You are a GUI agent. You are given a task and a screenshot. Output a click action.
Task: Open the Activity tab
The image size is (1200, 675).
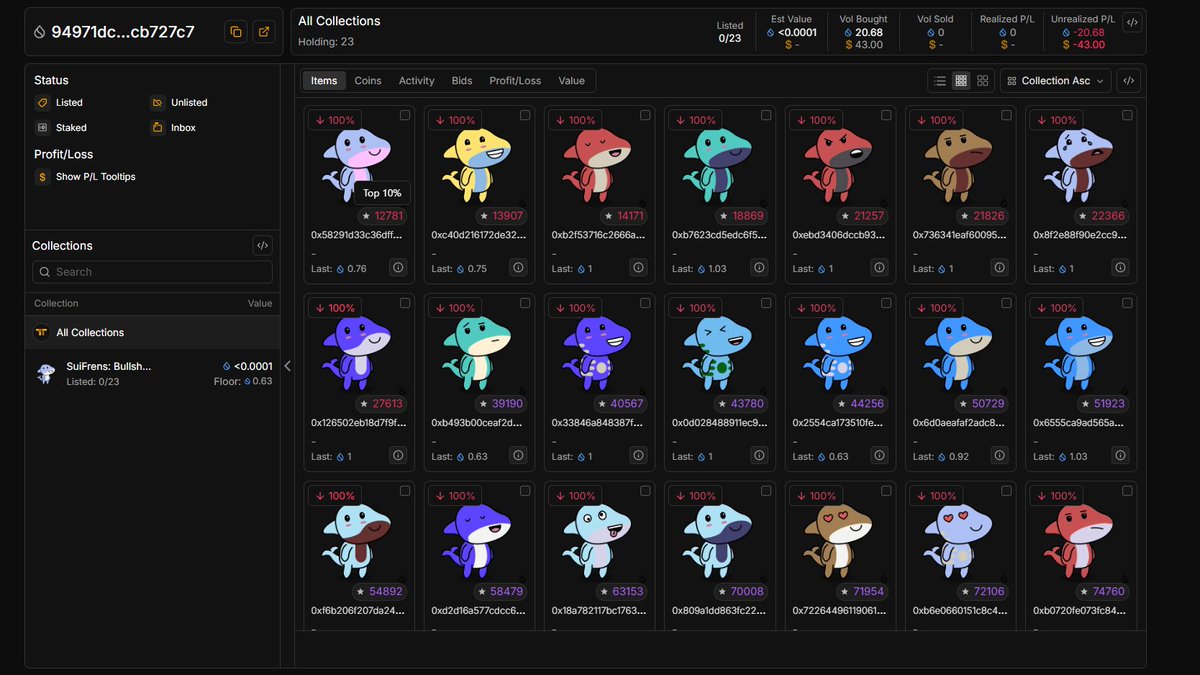(416, 81)
